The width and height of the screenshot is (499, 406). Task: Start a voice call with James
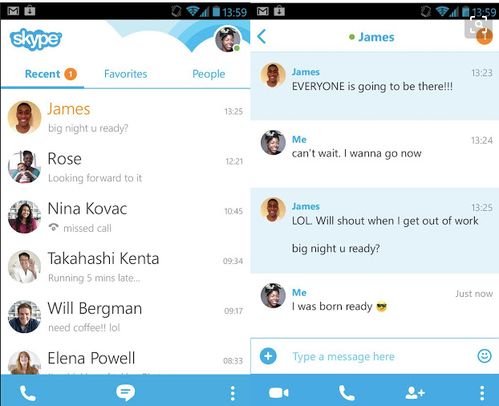(x=347, y=393)
